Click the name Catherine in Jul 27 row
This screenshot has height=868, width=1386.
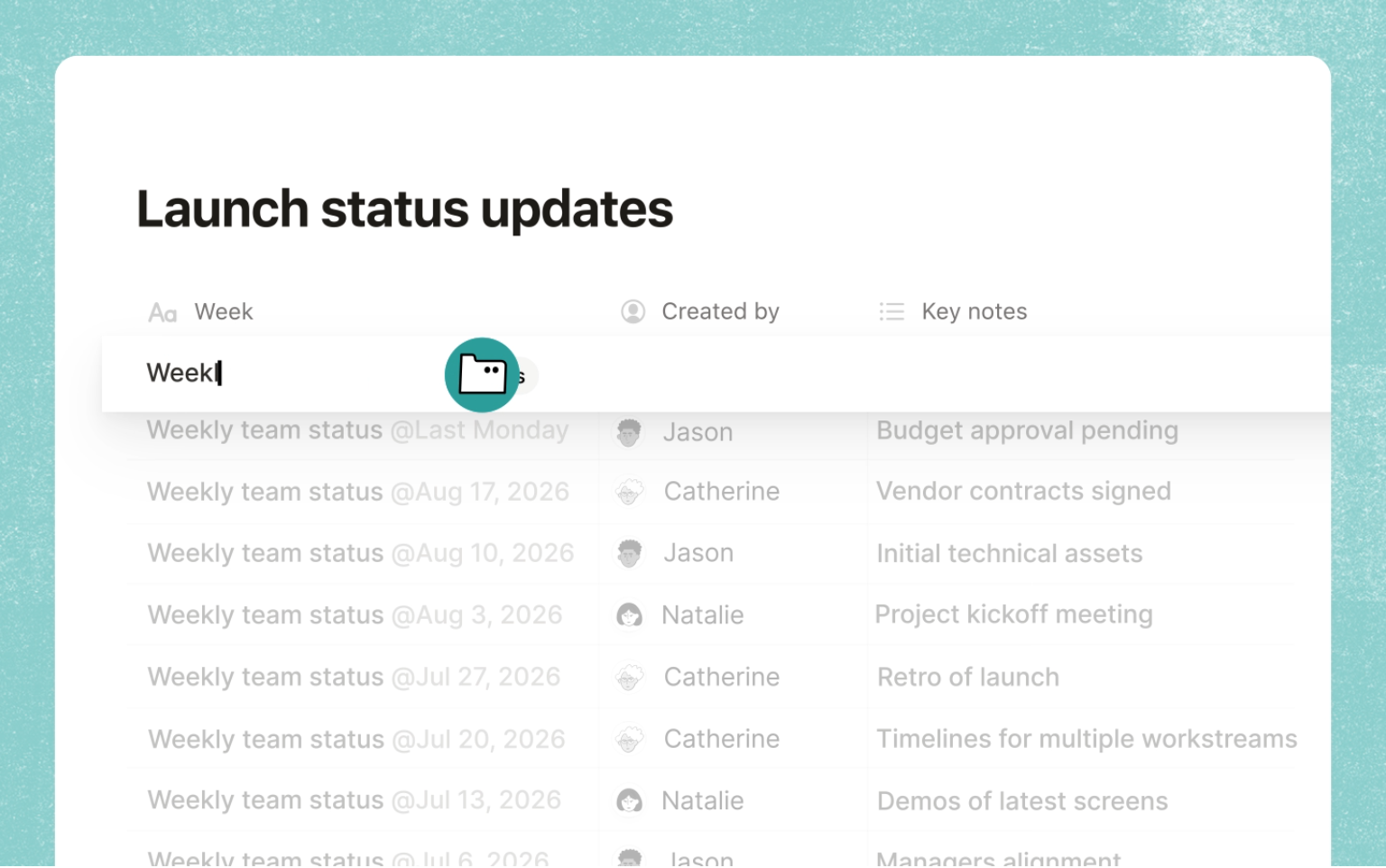click(x=721, y=678)
